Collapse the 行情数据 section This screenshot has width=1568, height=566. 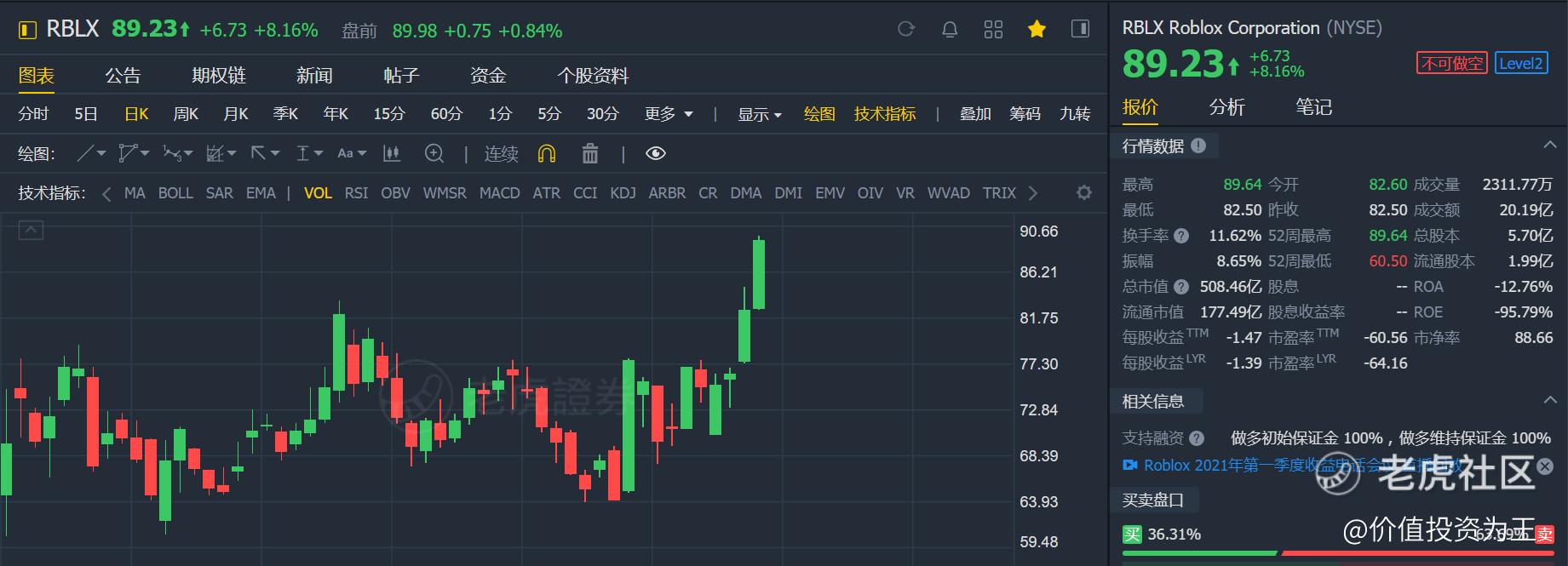click(x=1549, y=146)
